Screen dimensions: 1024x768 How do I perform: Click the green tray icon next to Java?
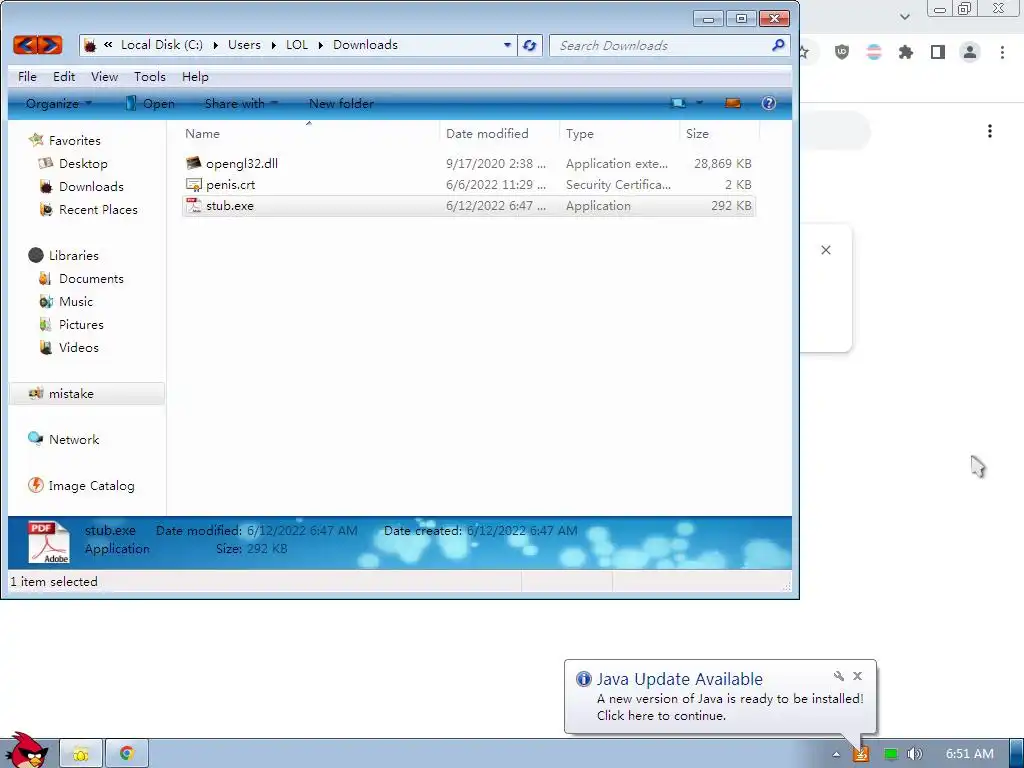890,754
